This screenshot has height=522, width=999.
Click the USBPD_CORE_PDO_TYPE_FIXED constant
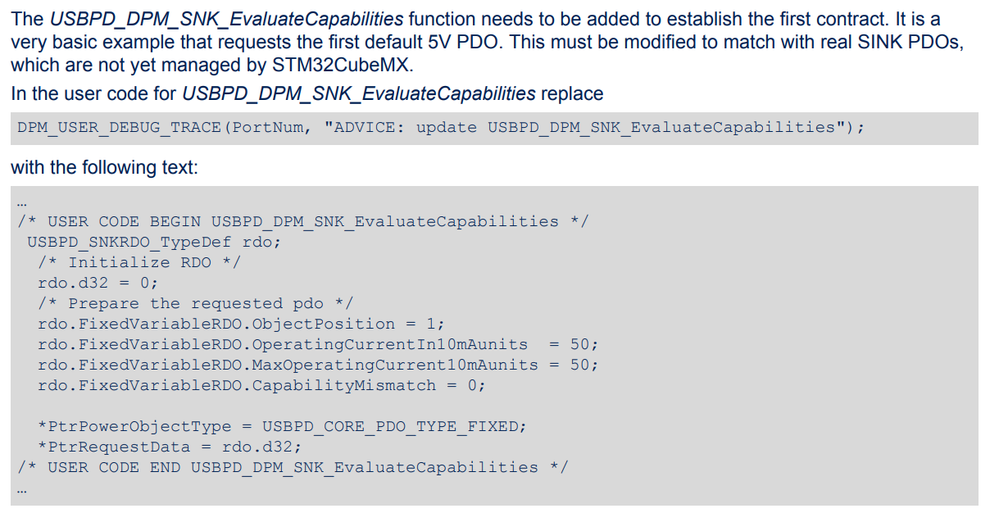(x=393, y=426)
